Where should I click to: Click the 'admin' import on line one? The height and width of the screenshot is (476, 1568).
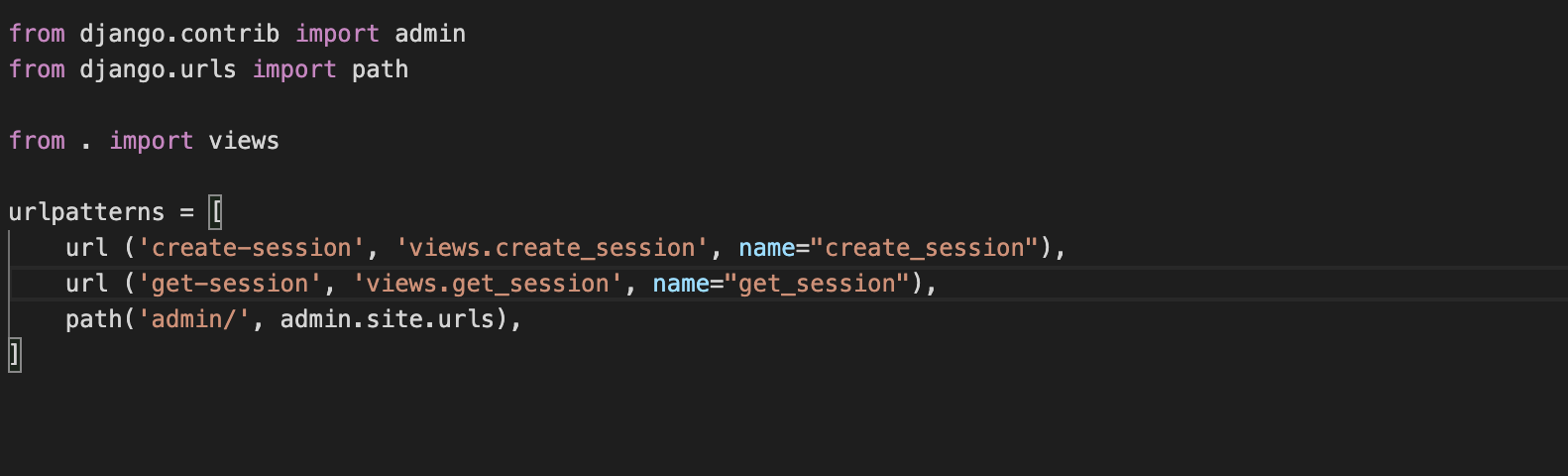coord(430,34)
